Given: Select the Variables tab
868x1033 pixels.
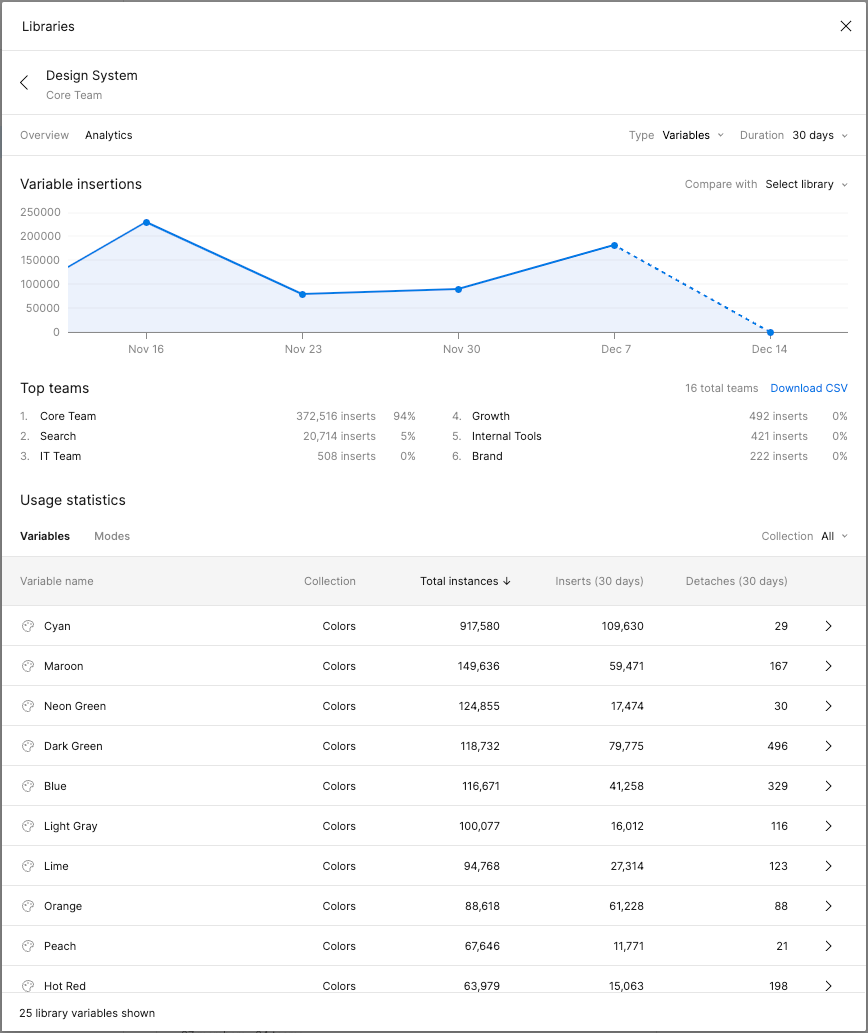Looking at the screenshot, I should coord(45,536).
